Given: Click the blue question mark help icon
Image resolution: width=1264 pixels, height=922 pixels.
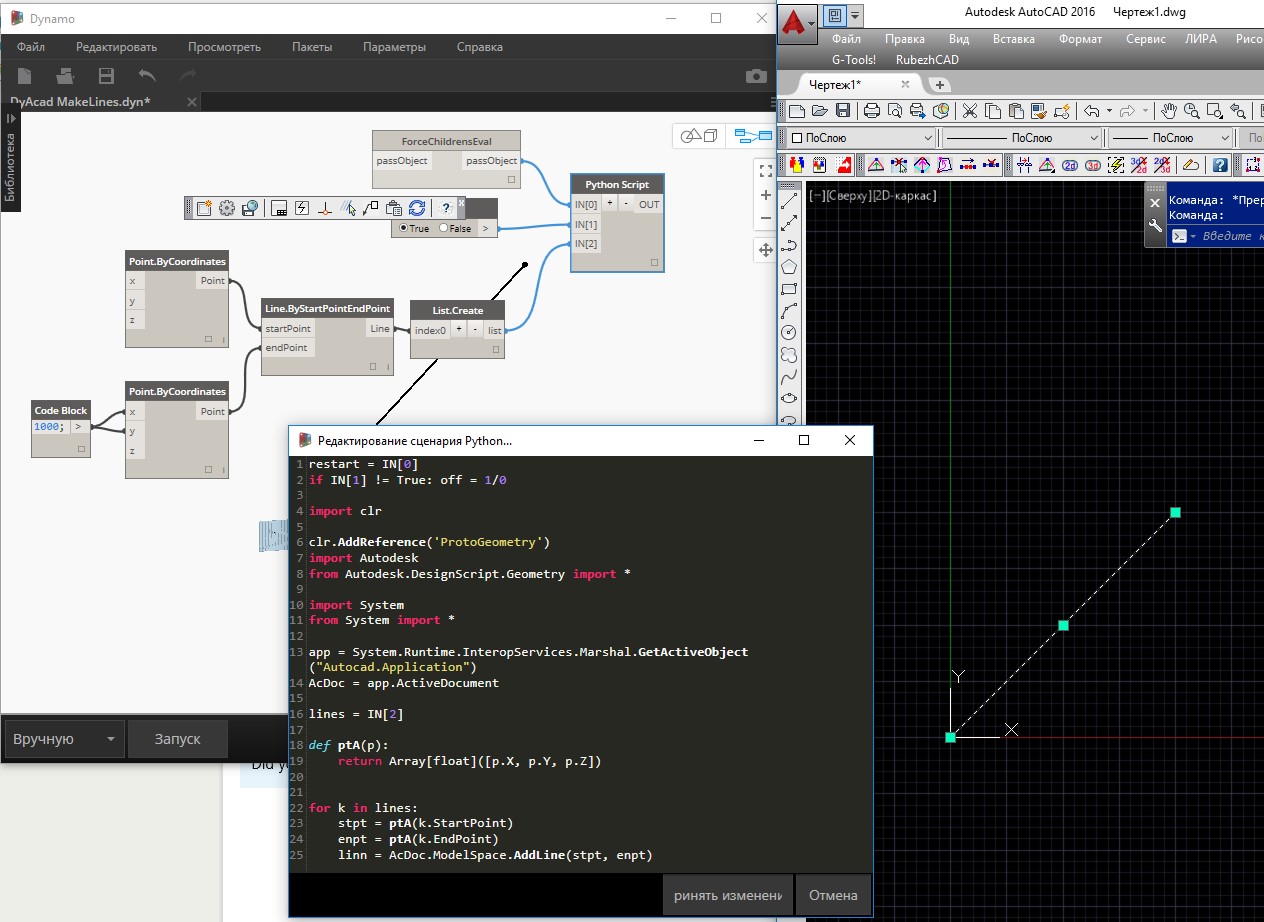Looking at the screenshot, I should point(1219,165).
